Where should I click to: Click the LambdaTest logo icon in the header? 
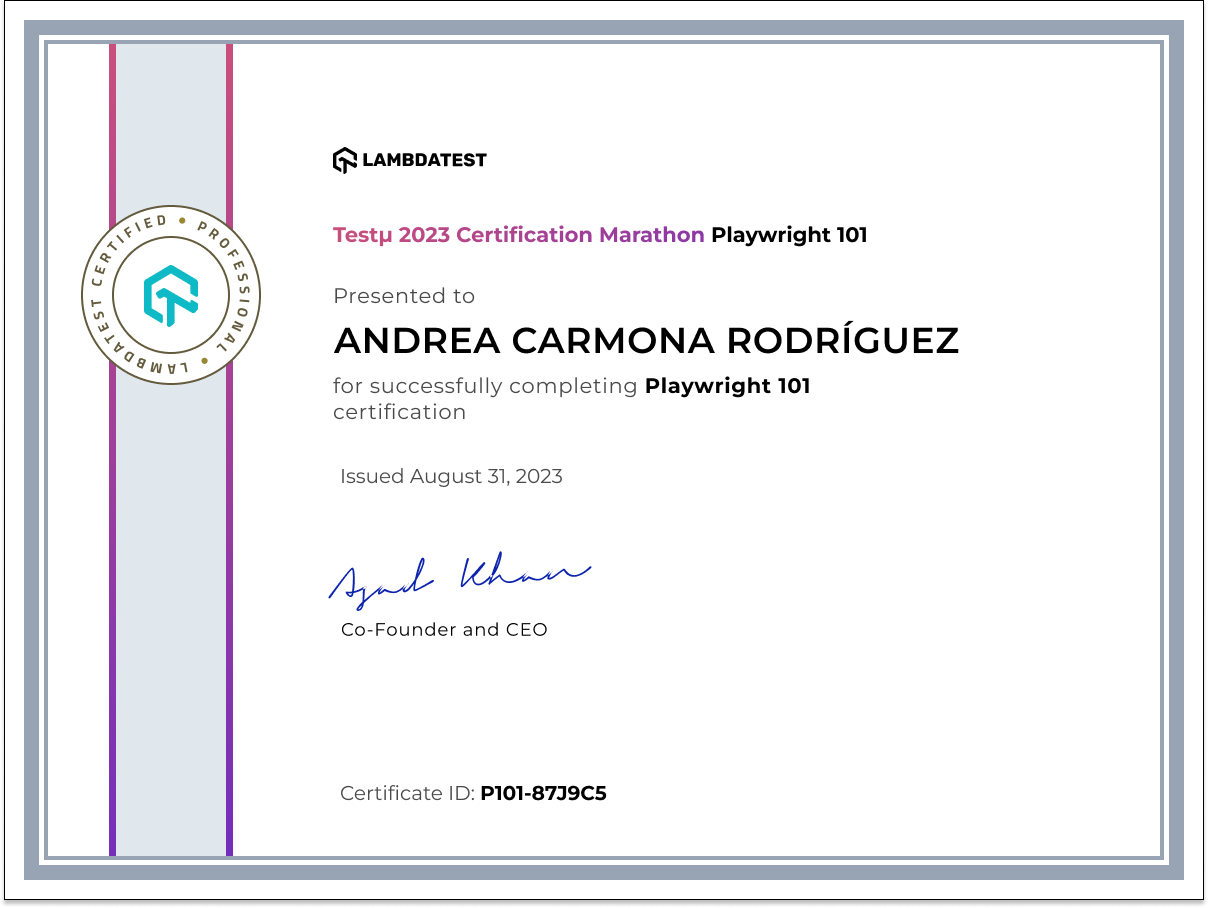[345, 160]
